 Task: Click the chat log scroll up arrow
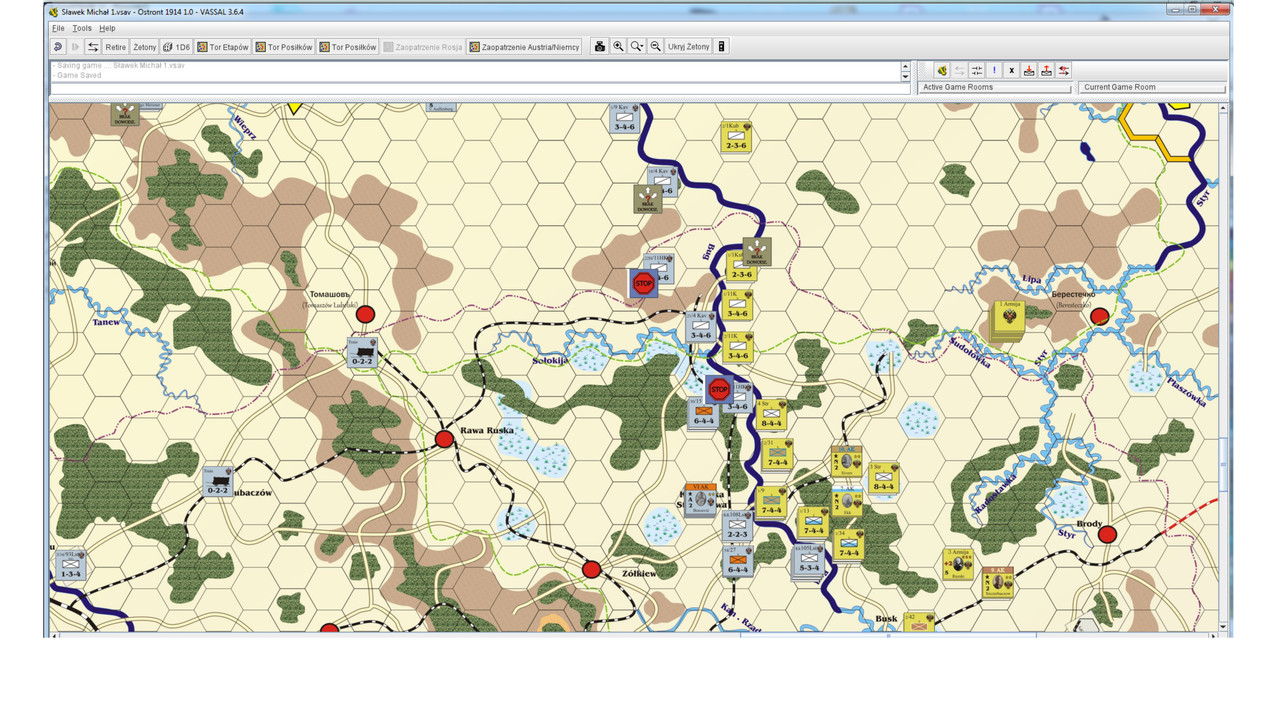pos(906,65)
